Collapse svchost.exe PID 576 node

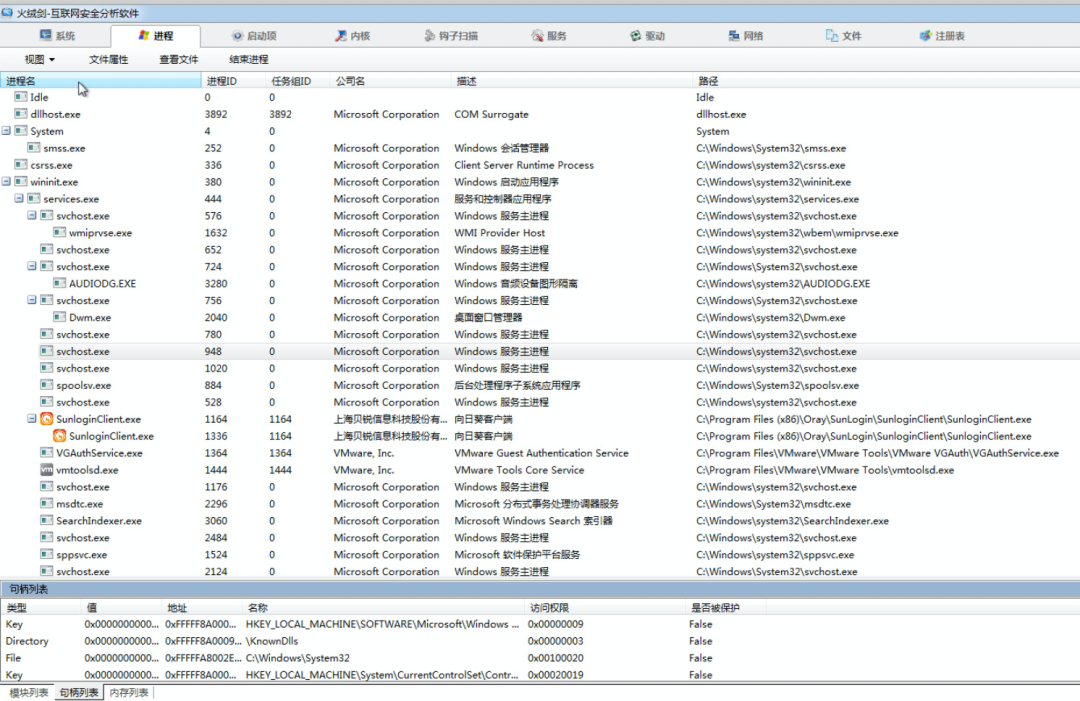coord(32,216)
